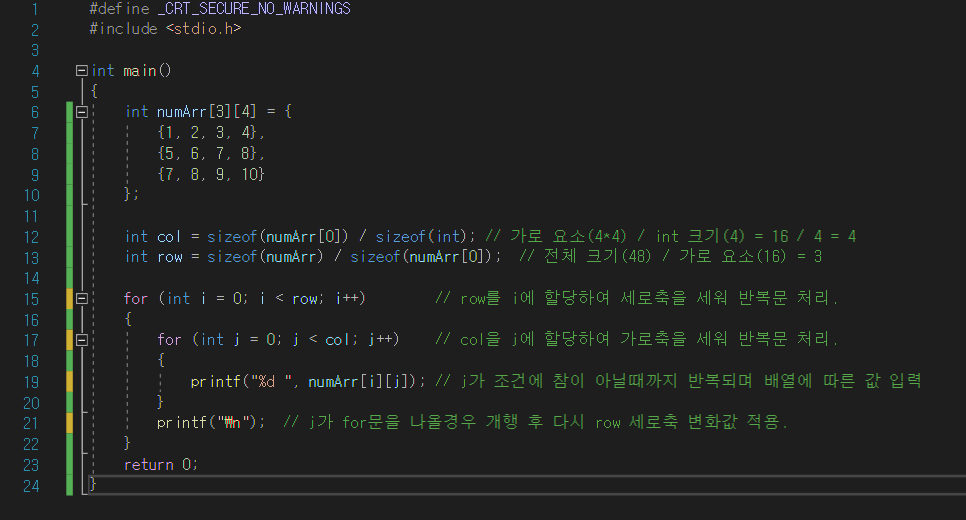Click the variable col on line 12

coord(169,237)
